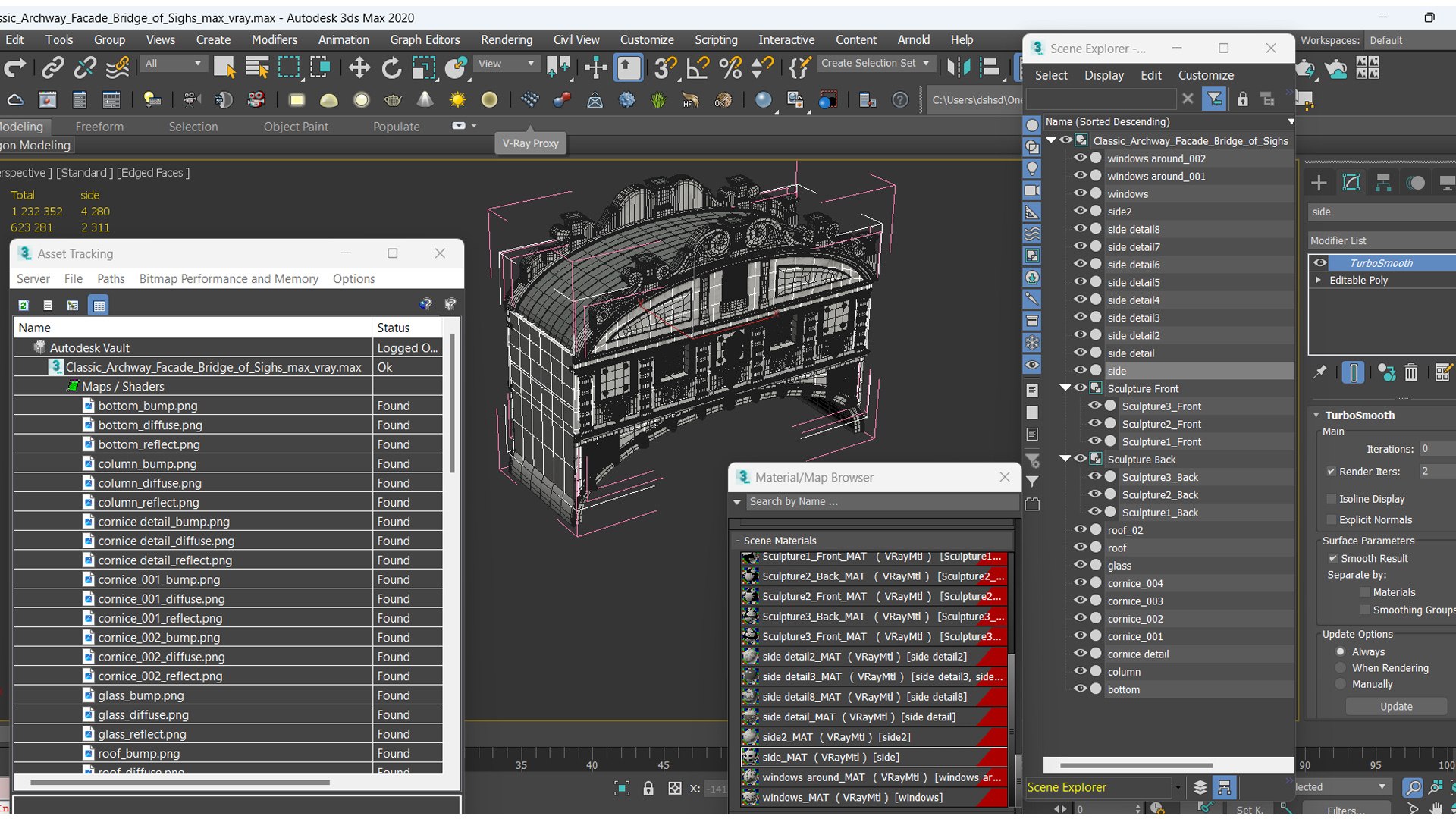This screenshot has height=819, width=1456.
Task: Open the Rendering menu
Action: coord(506,39)
